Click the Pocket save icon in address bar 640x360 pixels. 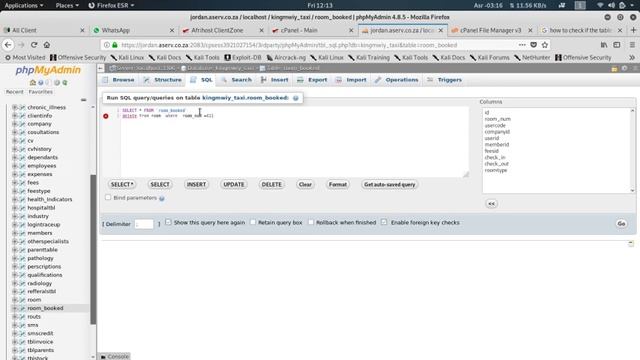point(533,45)
